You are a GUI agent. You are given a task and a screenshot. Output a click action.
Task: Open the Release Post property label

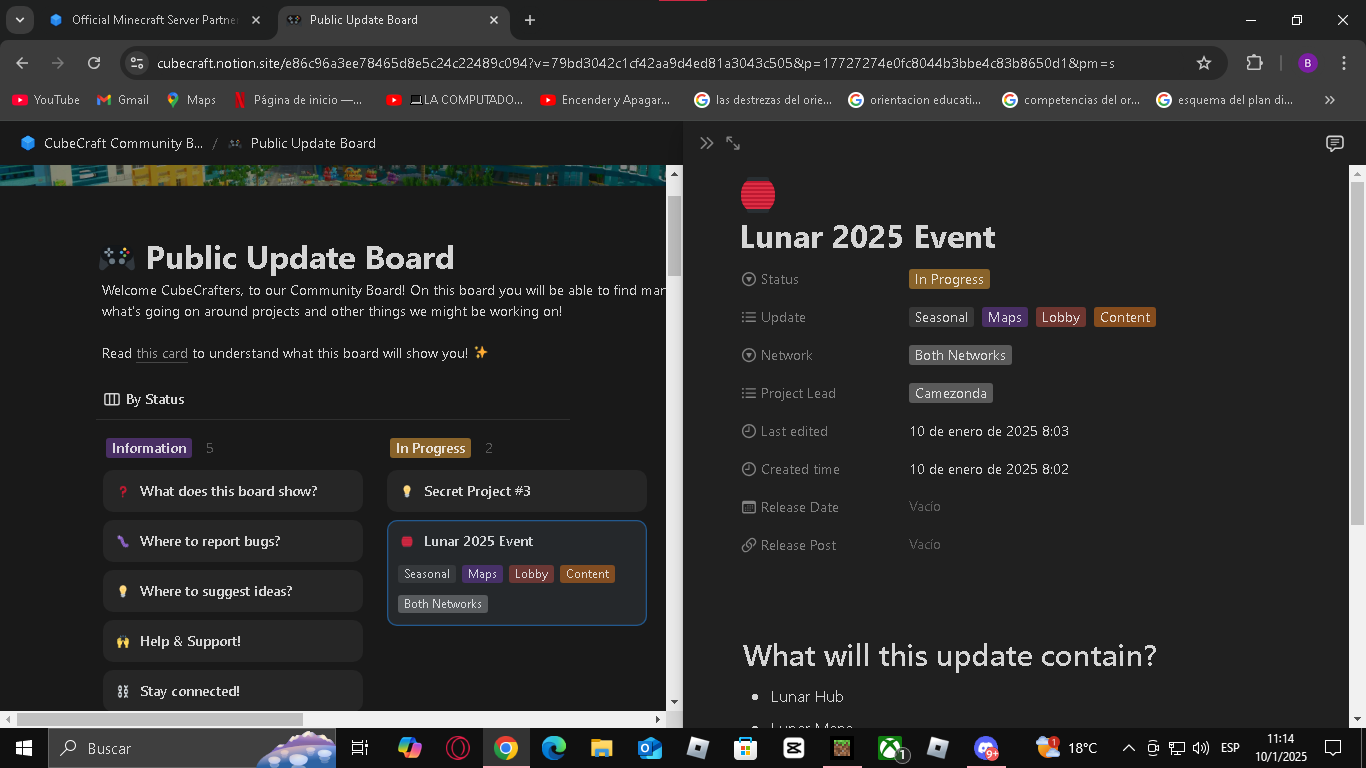[x=789, y=545]
